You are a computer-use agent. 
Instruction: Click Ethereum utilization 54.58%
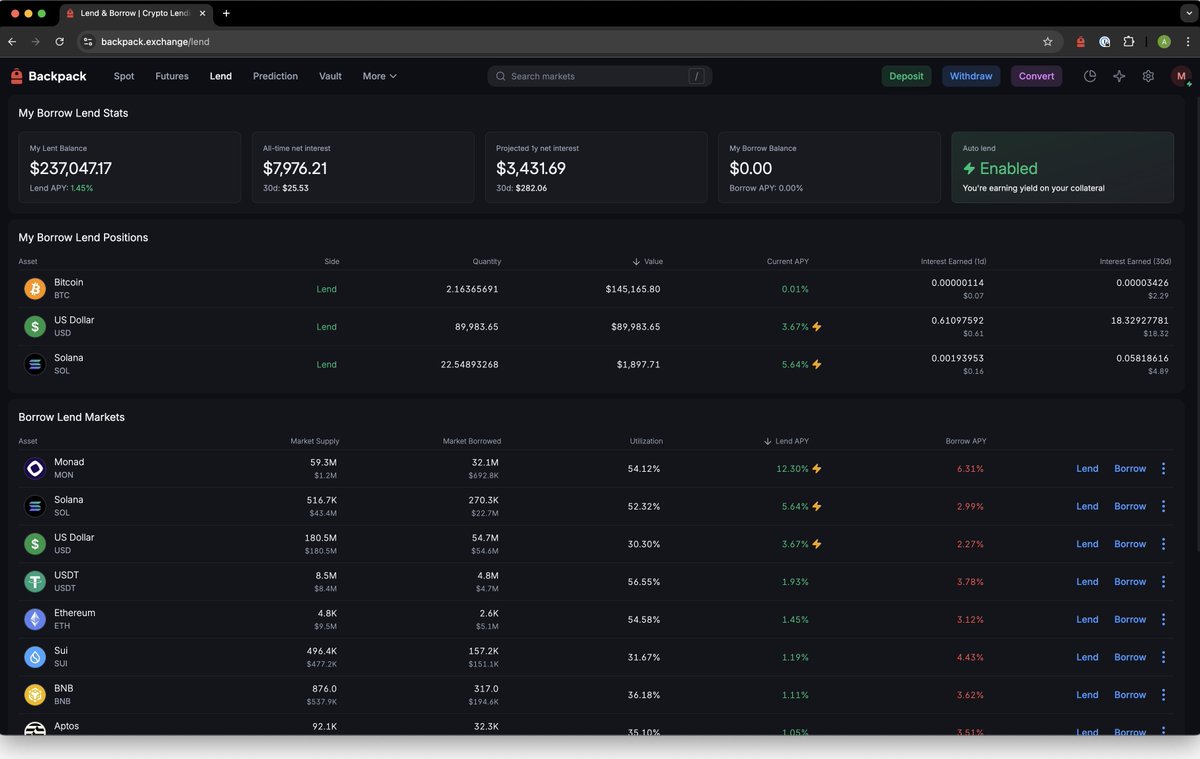click(x=644, y=619)
